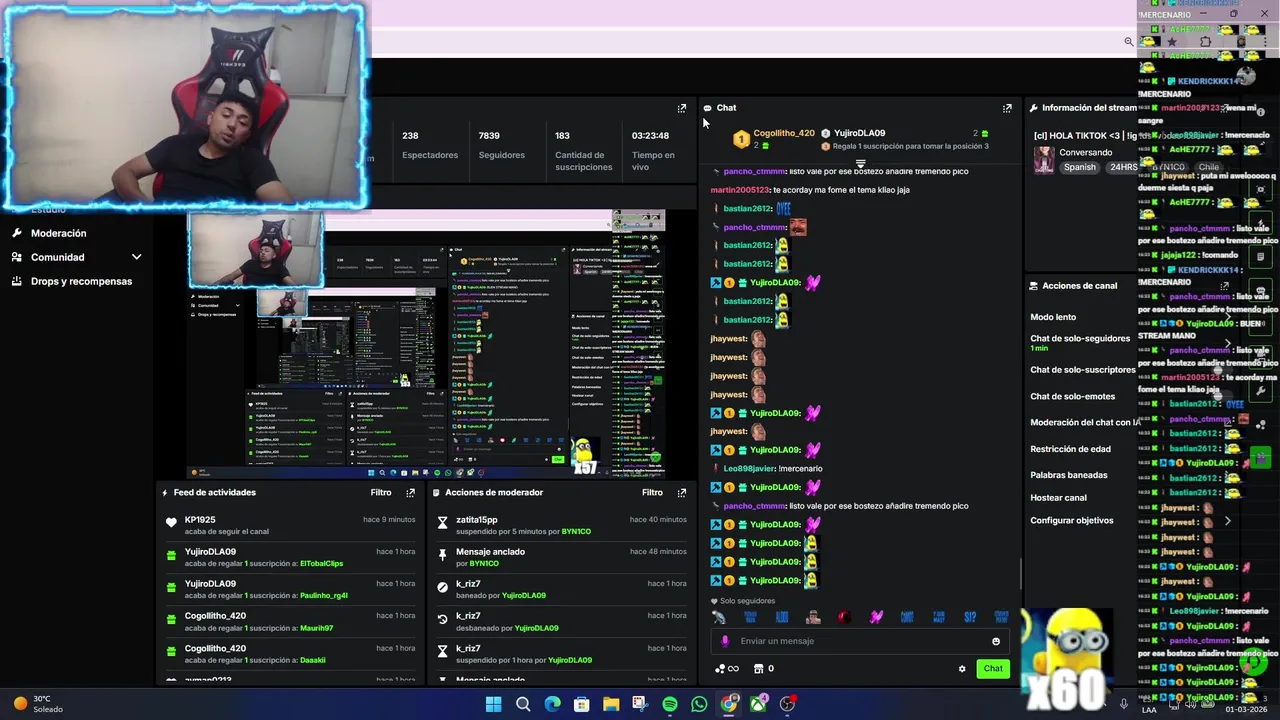1280x720 pixels.
Task: Insert the man with hat quick emote
Action: pos(813,617)
